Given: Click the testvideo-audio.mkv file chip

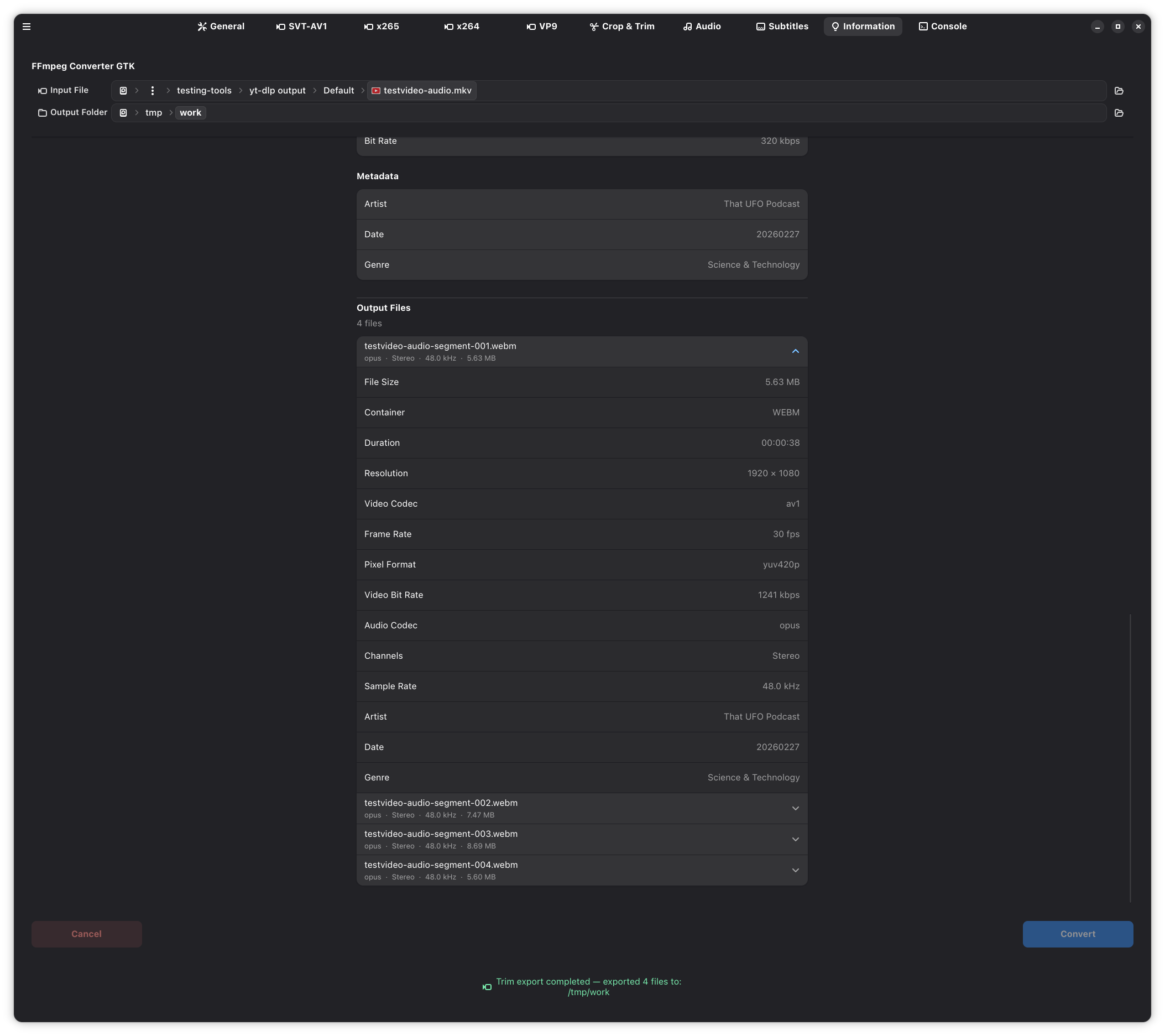Looking at the screenshot, I should pyautogui.click(x=422, y=91).
